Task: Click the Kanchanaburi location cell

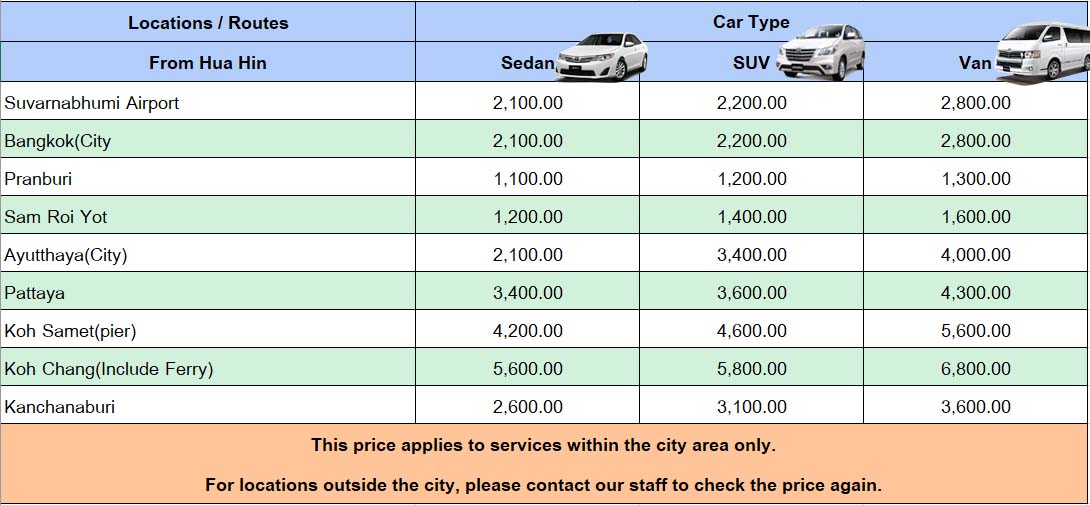Action: point(60,407)
